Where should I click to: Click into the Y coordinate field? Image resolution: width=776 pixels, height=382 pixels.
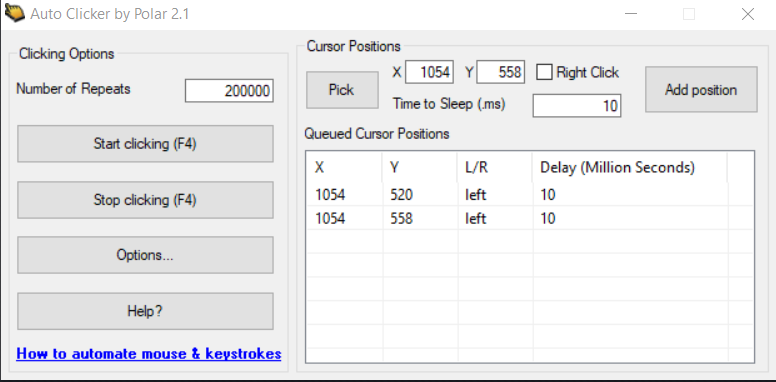tap(501, 72)
